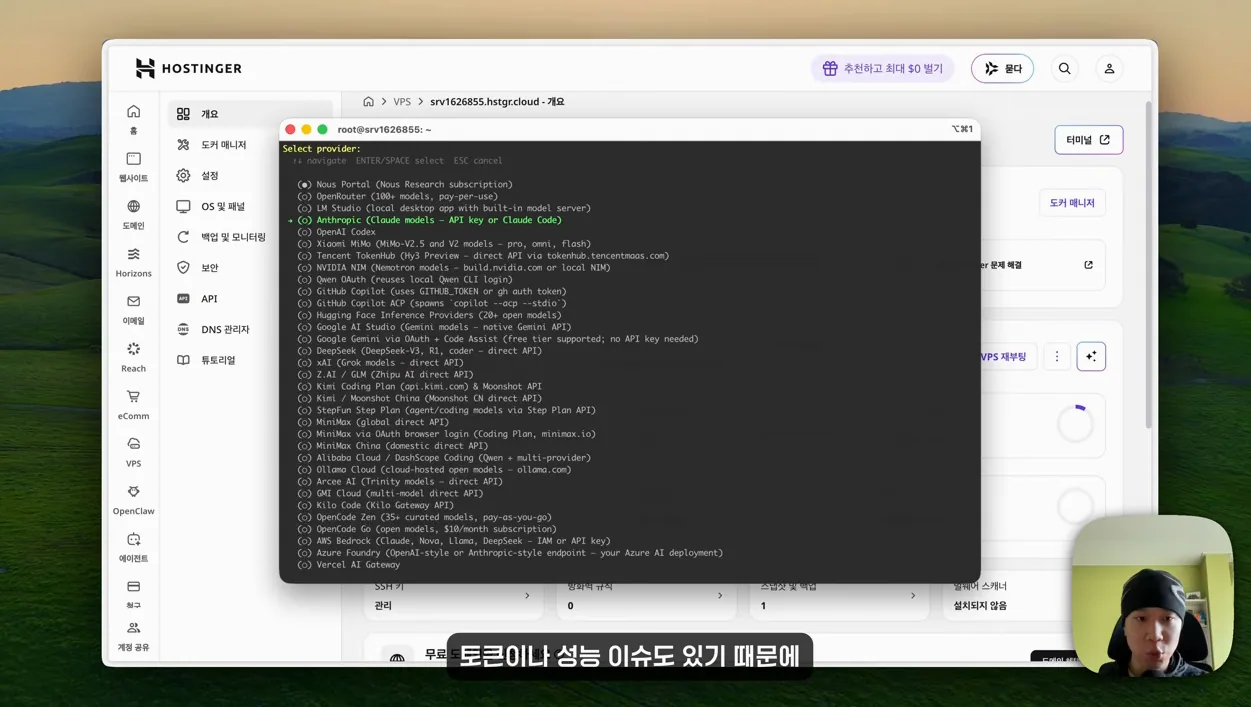
Task: Open Horizons in the left sidebar
Action: [x=133, y=262]
